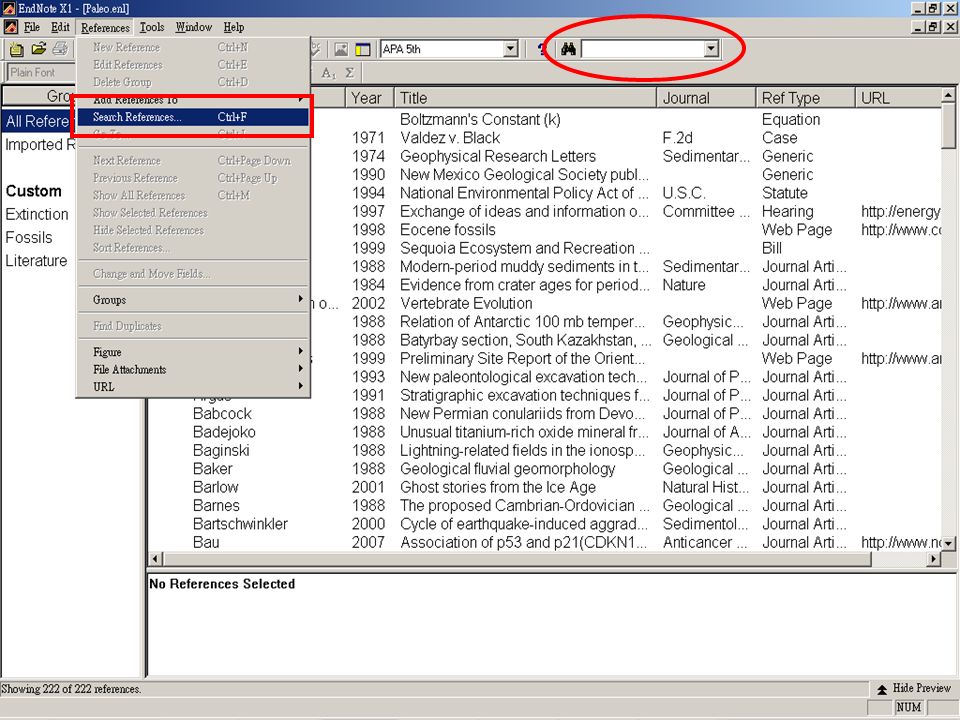Click the Paleo.enl document icon in the menu bar

[x=10, y=28]
